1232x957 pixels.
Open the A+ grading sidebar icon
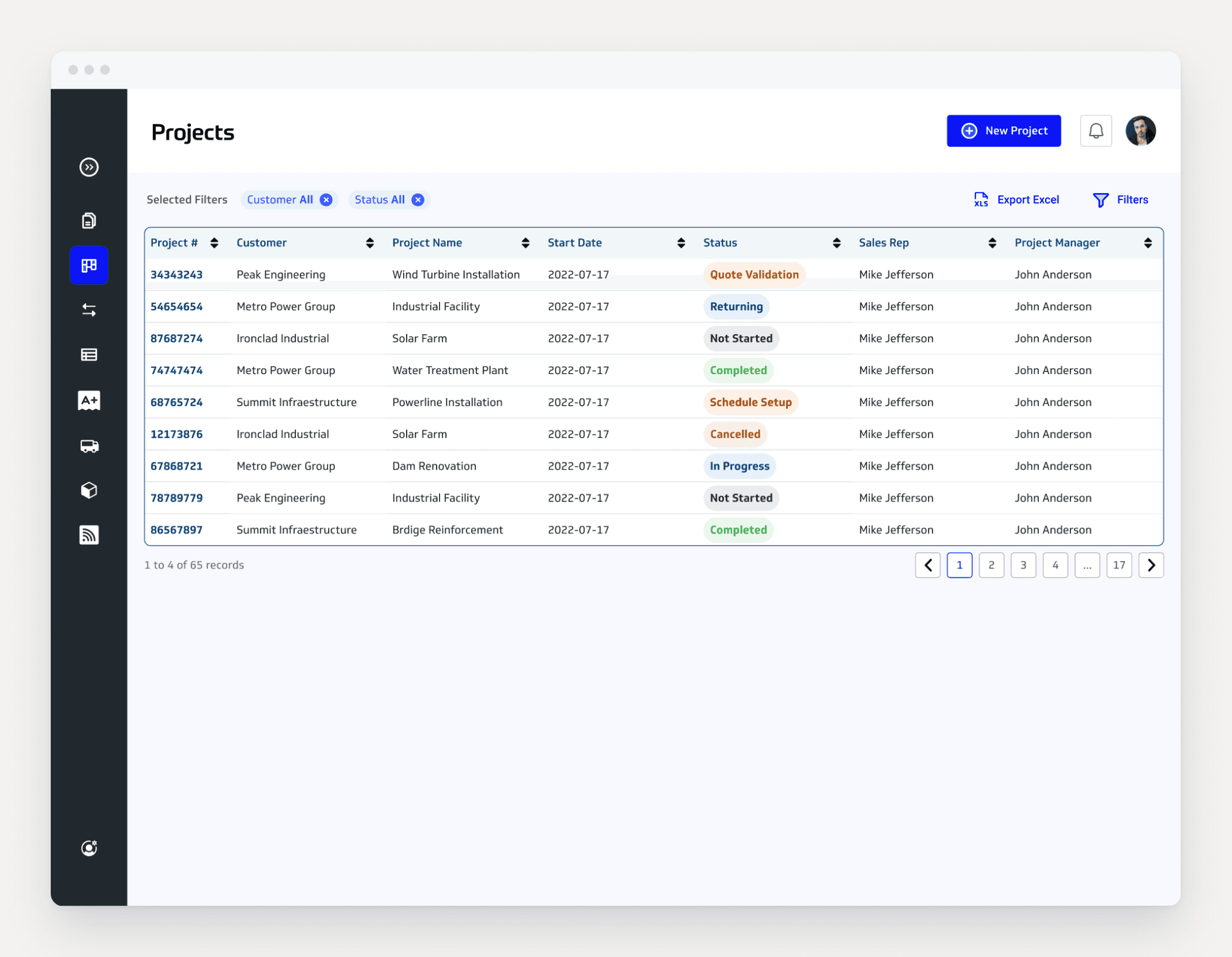point(89,400)
